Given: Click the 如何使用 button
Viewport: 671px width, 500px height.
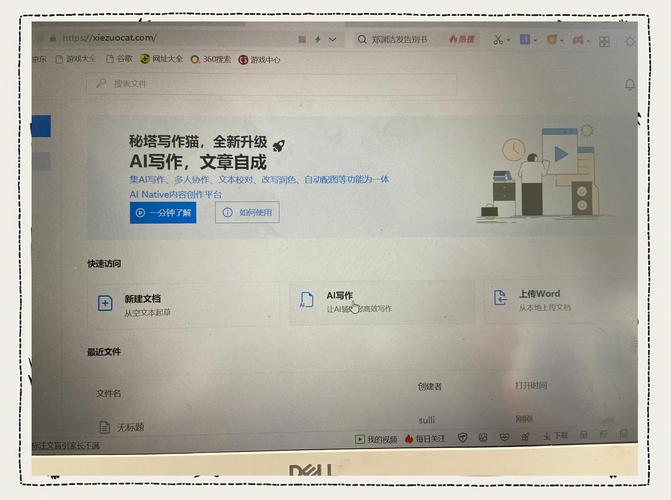Looking at the screenshot, I should click(x=247, y=212).
